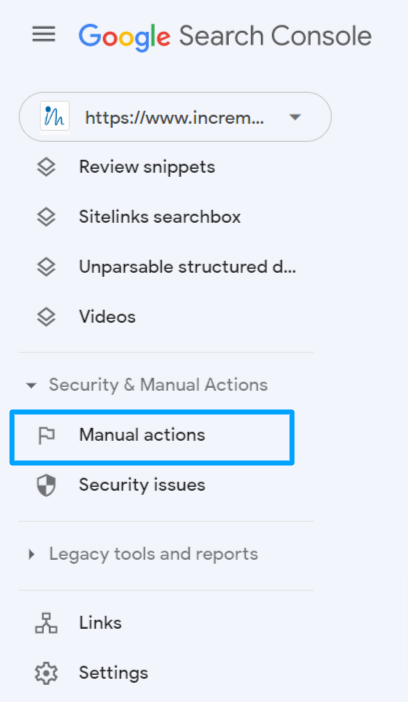Click the Sitelinks searchbox layers icon
Image resolution: width=408 pixels, height=702 pixels.
[46, 217]
